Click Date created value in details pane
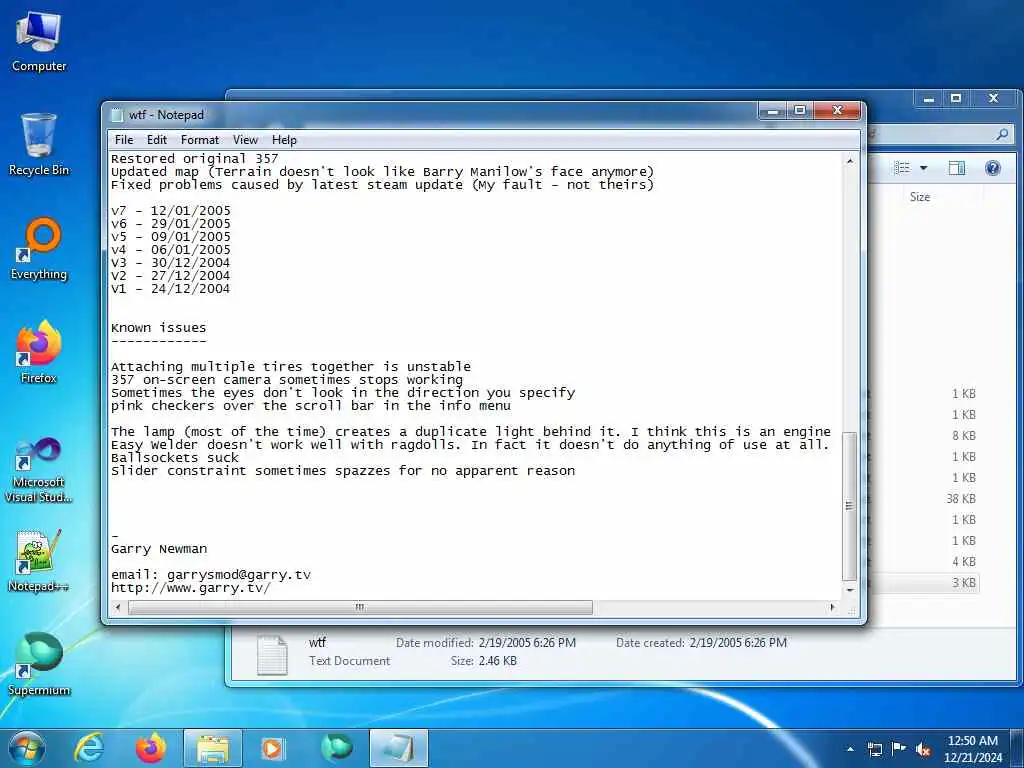Viewport: 1024px width, 768px height. (738, 643)
